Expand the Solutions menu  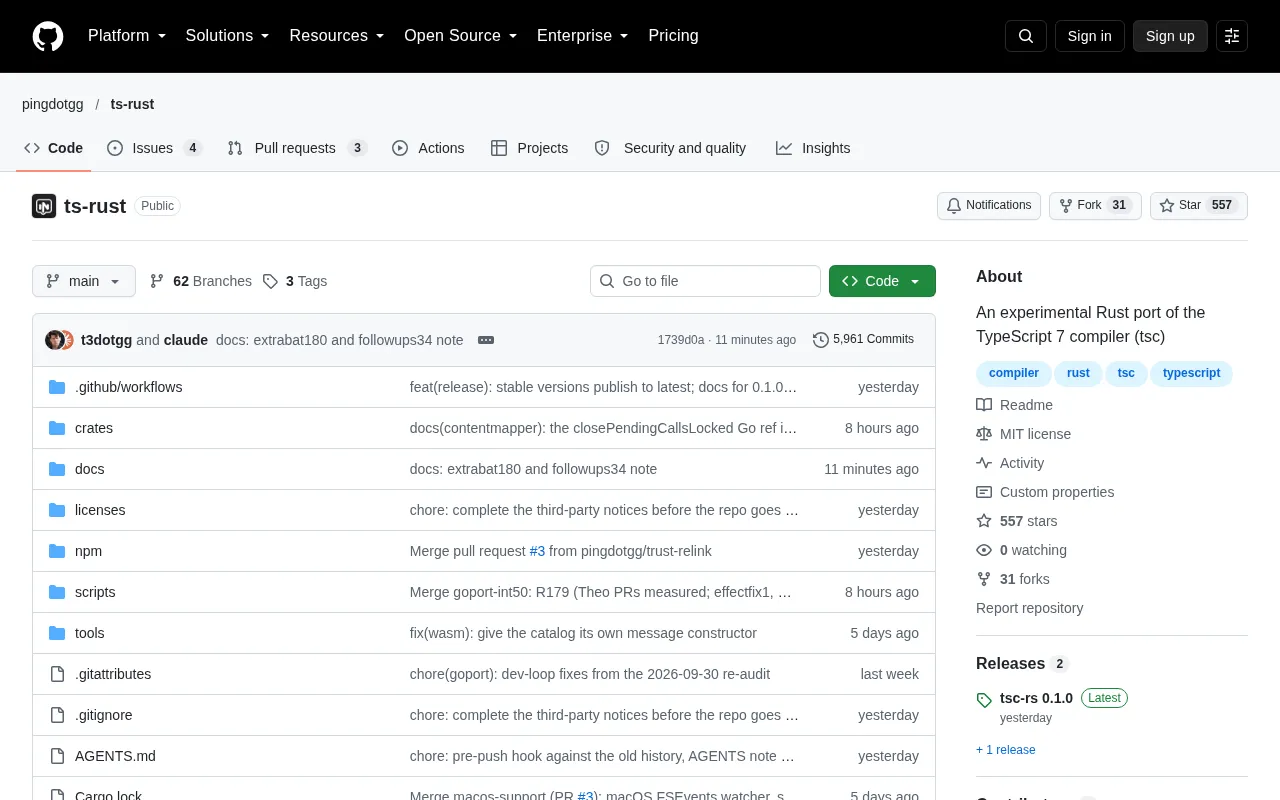click(x=227, y=36)
